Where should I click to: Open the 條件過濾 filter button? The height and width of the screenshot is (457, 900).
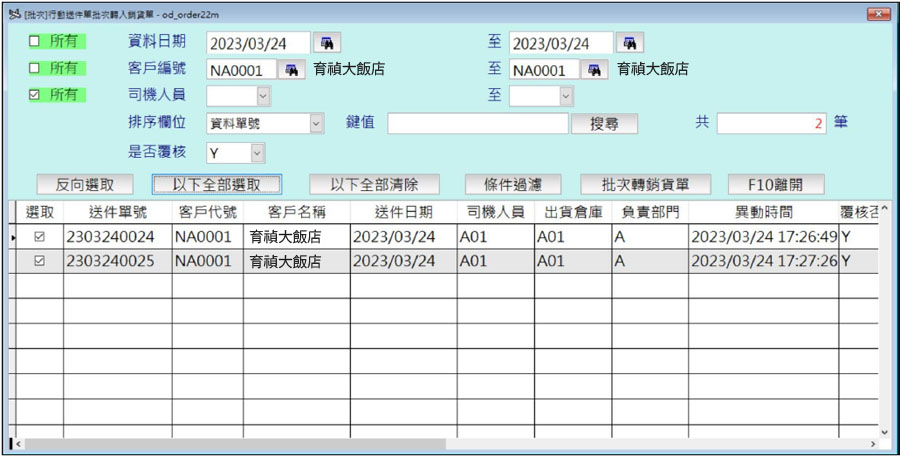point(513,185)
